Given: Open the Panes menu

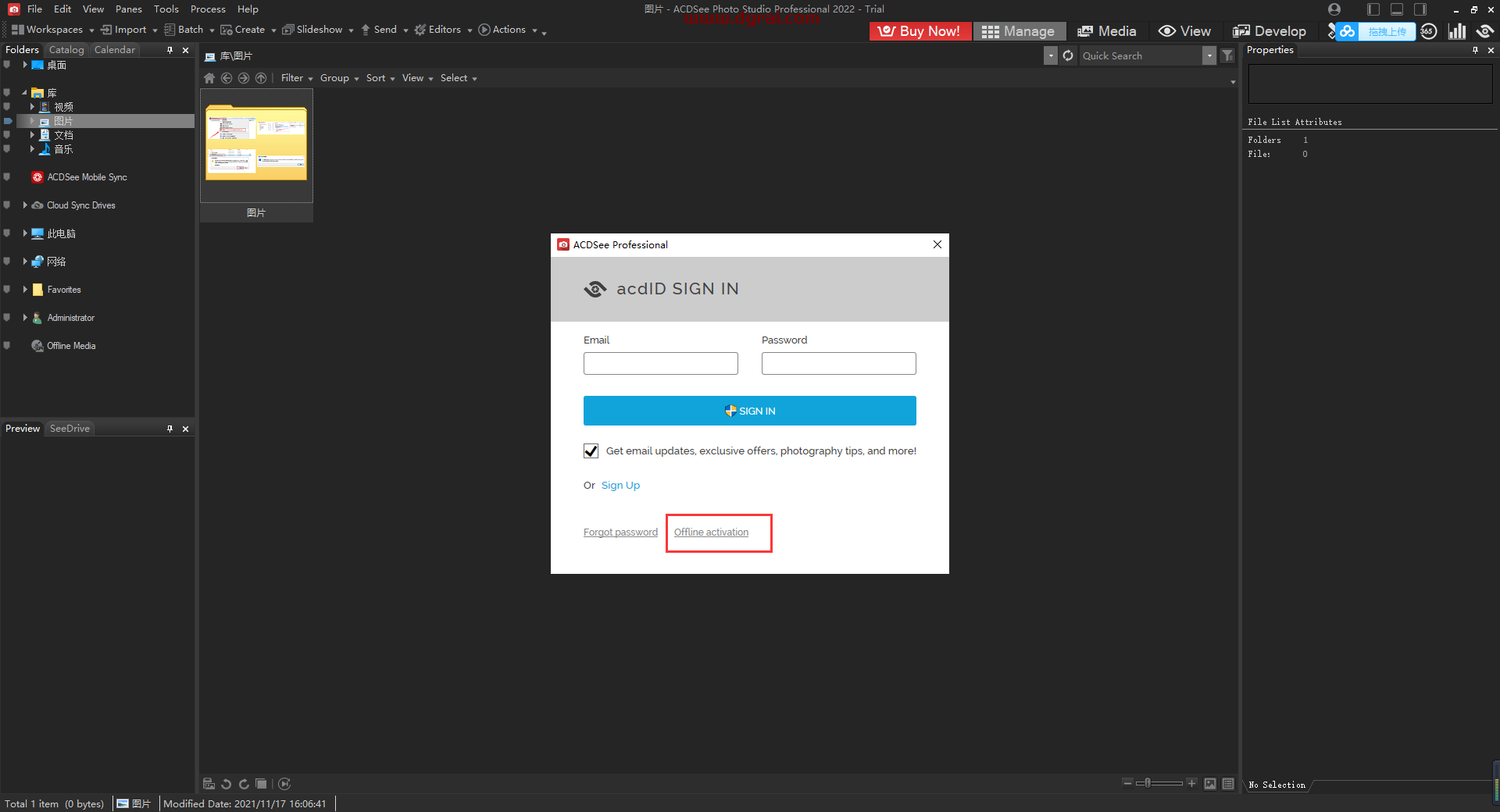Looking at the screenshot, I should coord(128,9).
